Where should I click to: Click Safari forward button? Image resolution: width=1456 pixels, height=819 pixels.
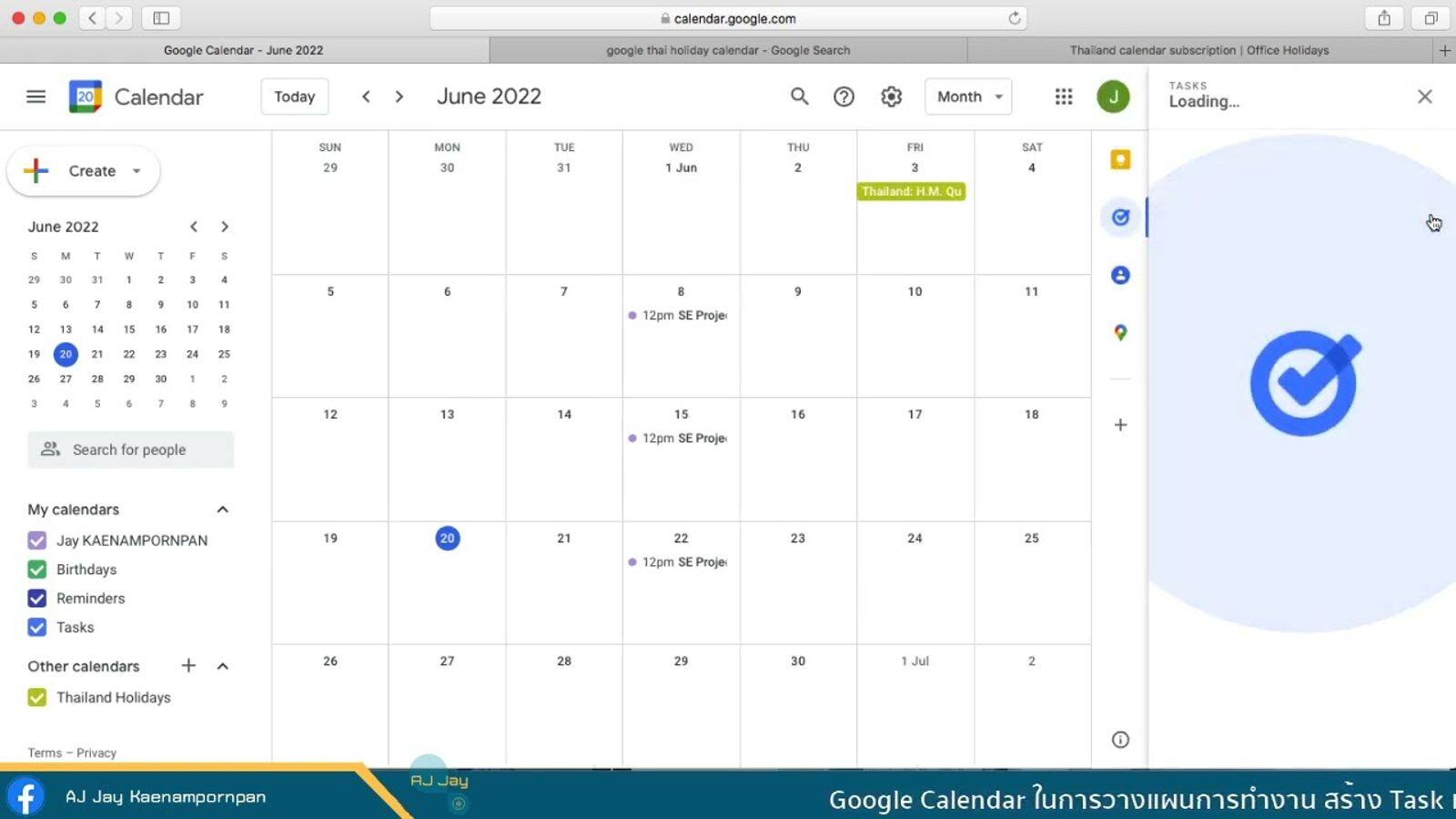pyautogui.click(x=118, y=18)
